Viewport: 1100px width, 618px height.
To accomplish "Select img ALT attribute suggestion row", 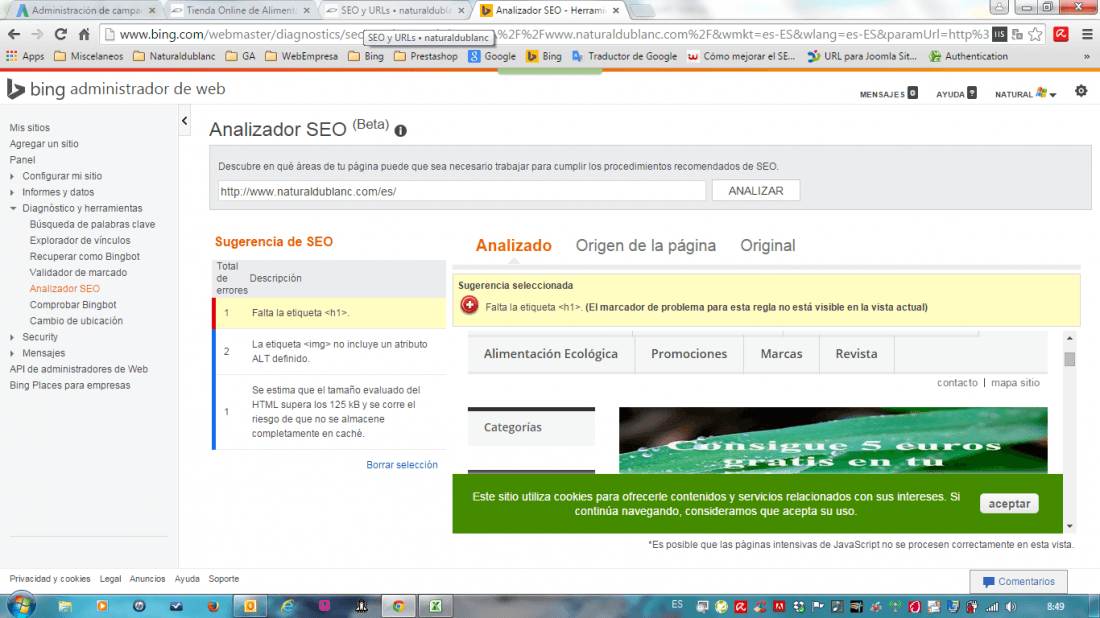I will (x=330, y=351).
